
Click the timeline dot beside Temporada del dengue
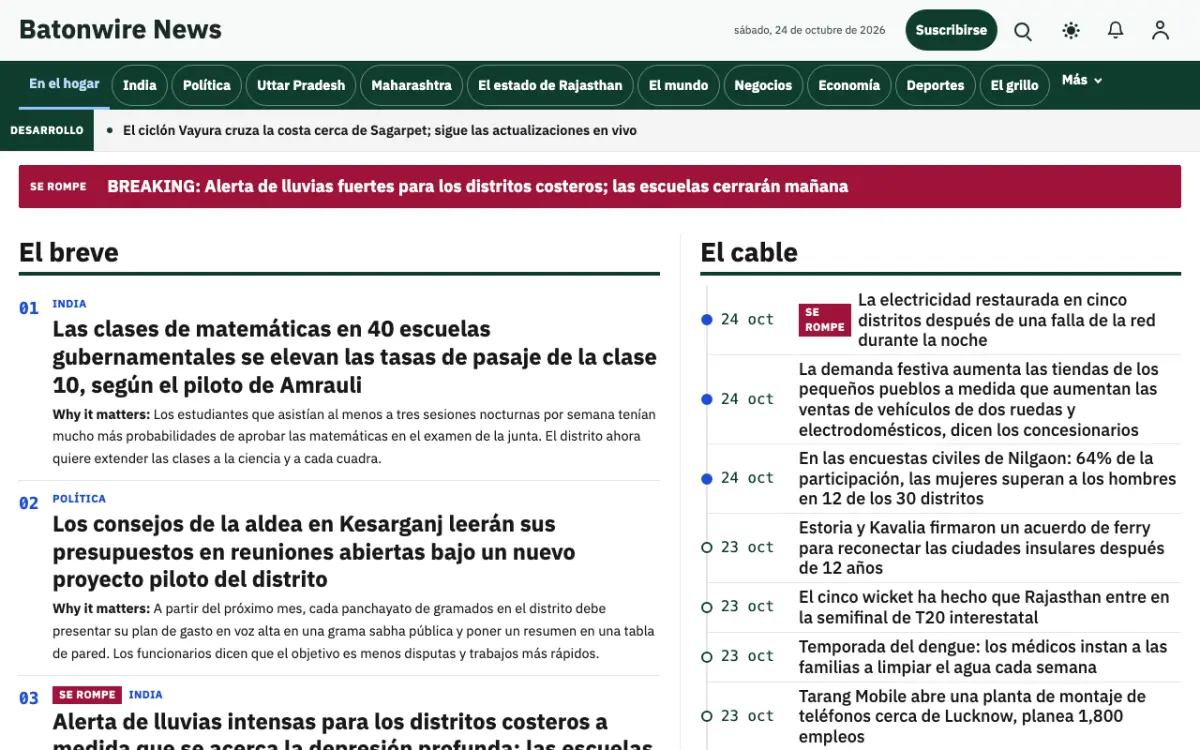[707, 657]
